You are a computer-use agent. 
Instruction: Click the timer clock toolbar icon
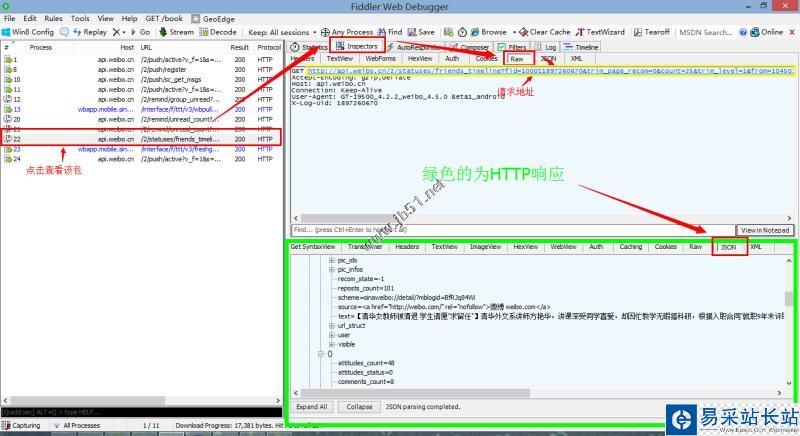pos(462,32)
